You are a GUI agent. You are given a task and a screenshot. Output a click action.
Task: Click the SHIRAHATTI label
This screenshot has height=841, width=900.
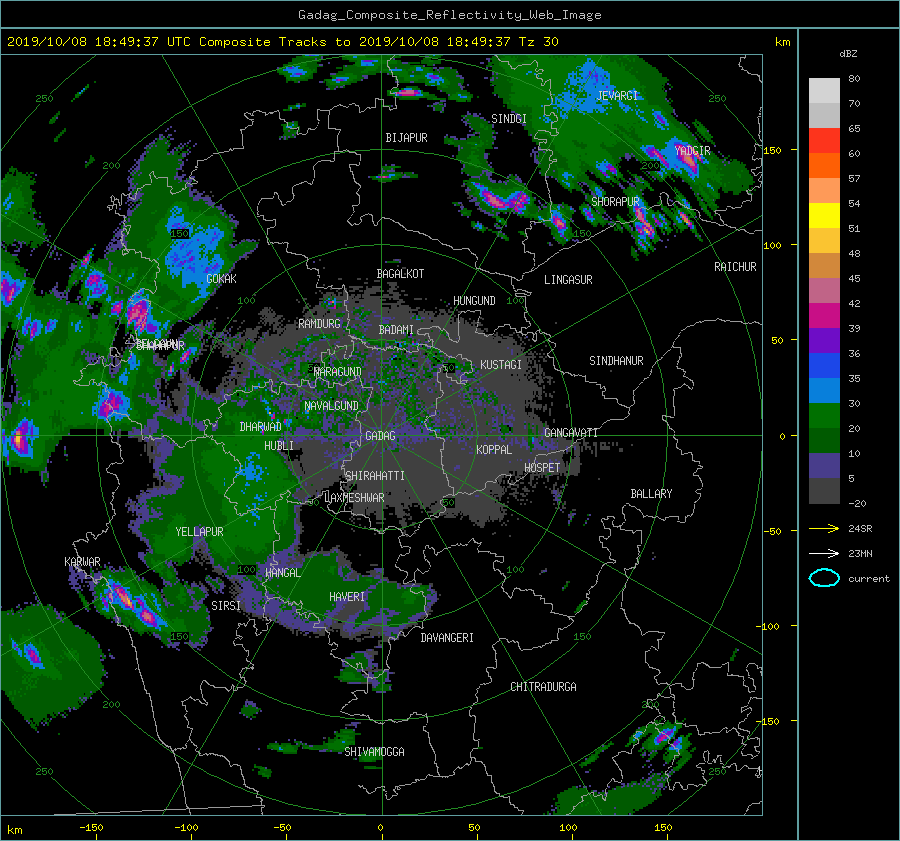pos(375,476)
